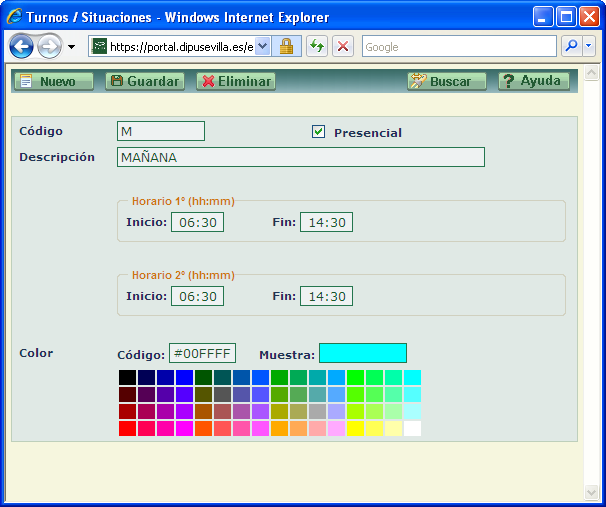This screenshot has width=606, height=507.
Task: Pick the pure blue swatch in top row
Action: tap(184, 378)
